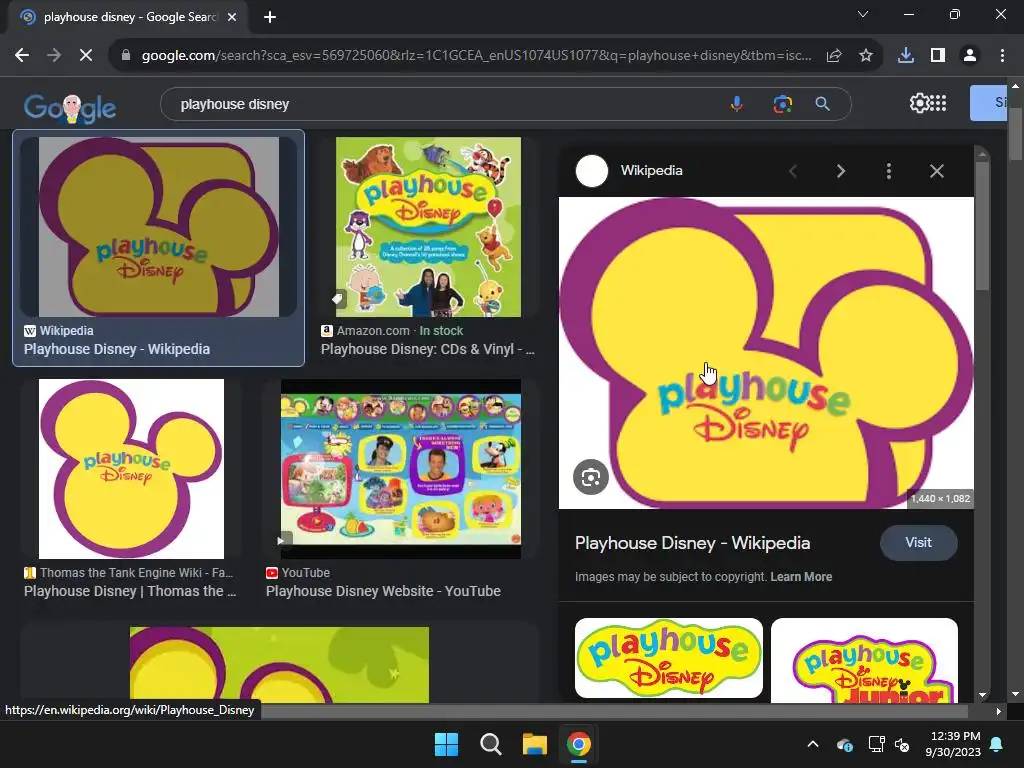This screenshot has height=768, width=1024.
Task: Open Windows taskbar search
Action: point(490,744)
